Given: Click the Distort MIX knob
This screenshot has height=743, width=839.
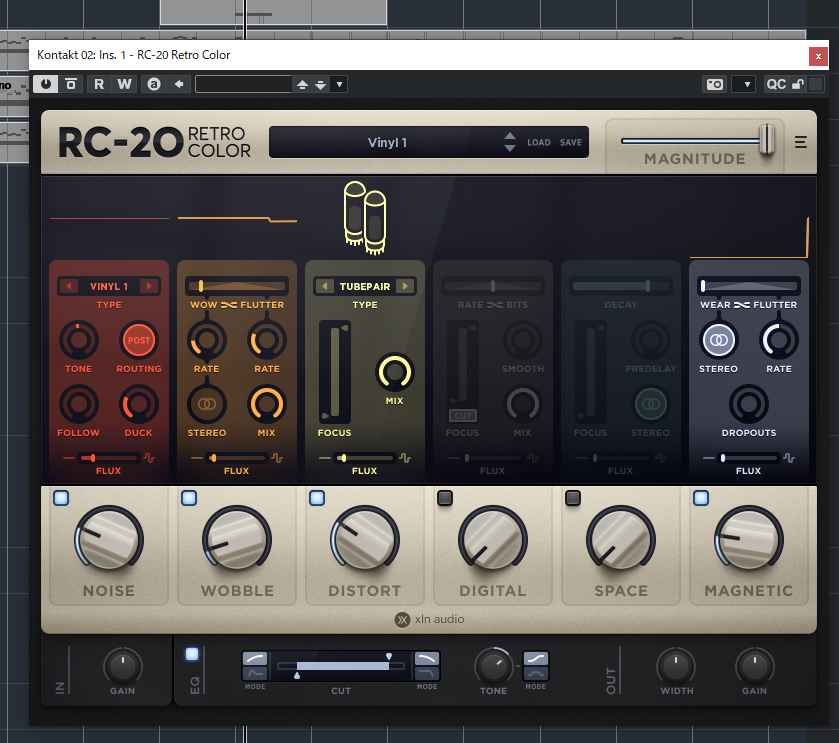Looking at the screenshot, I should [395, 372].
